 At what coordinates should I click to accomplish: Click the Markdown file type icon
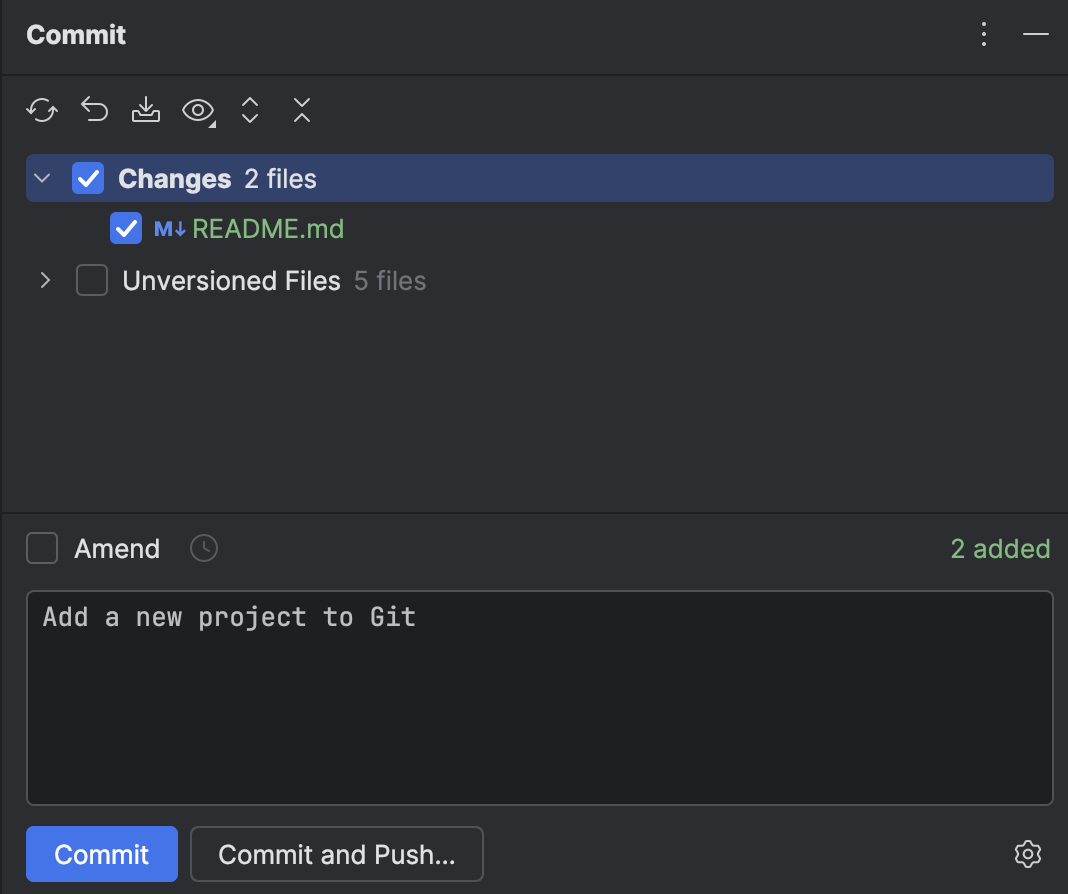pyautogui.click(x=172, y=228)
